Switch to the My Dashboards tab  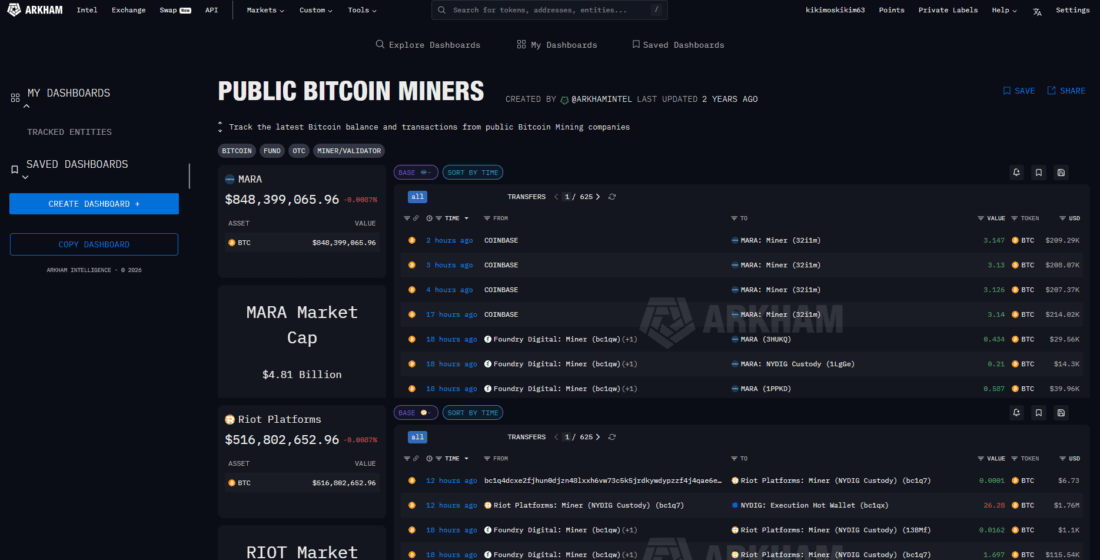click(x=557, y=45)
